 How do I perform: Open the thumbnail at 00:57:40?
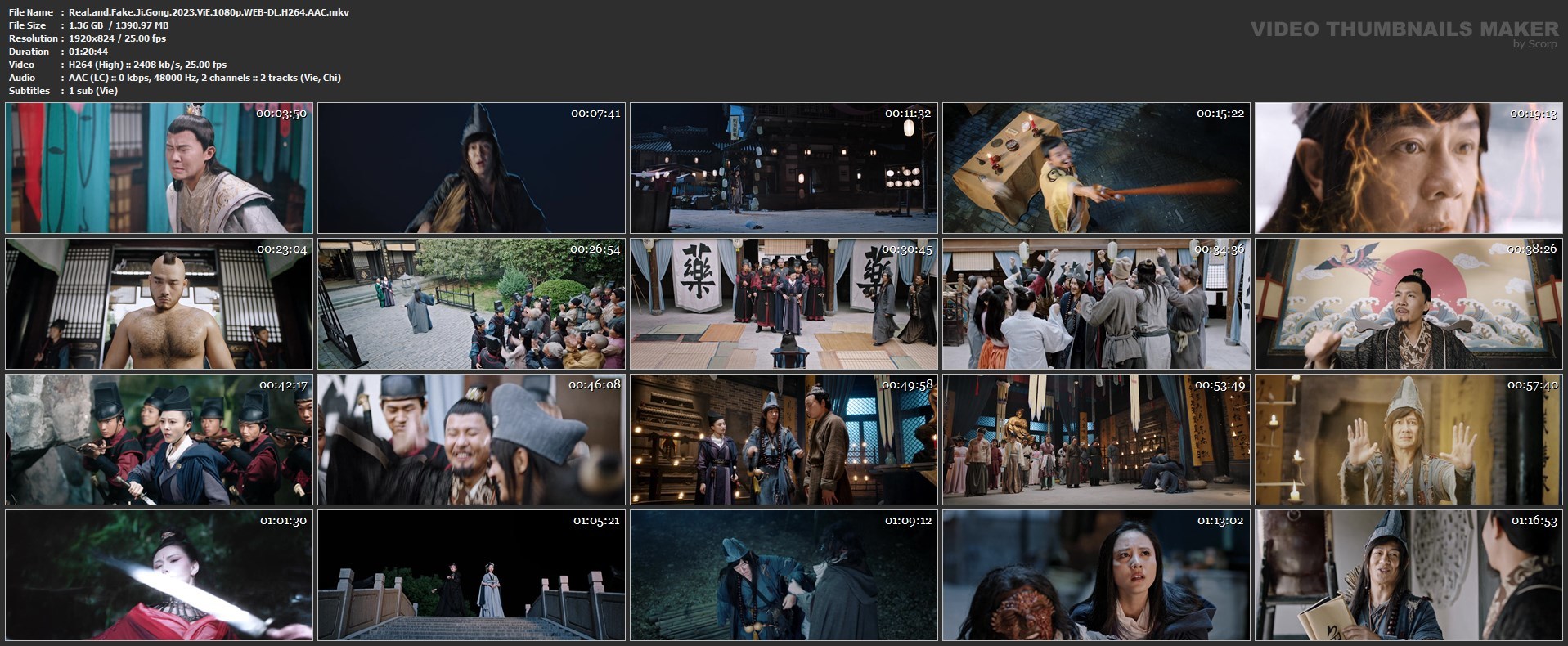(x=1409, y=439)
